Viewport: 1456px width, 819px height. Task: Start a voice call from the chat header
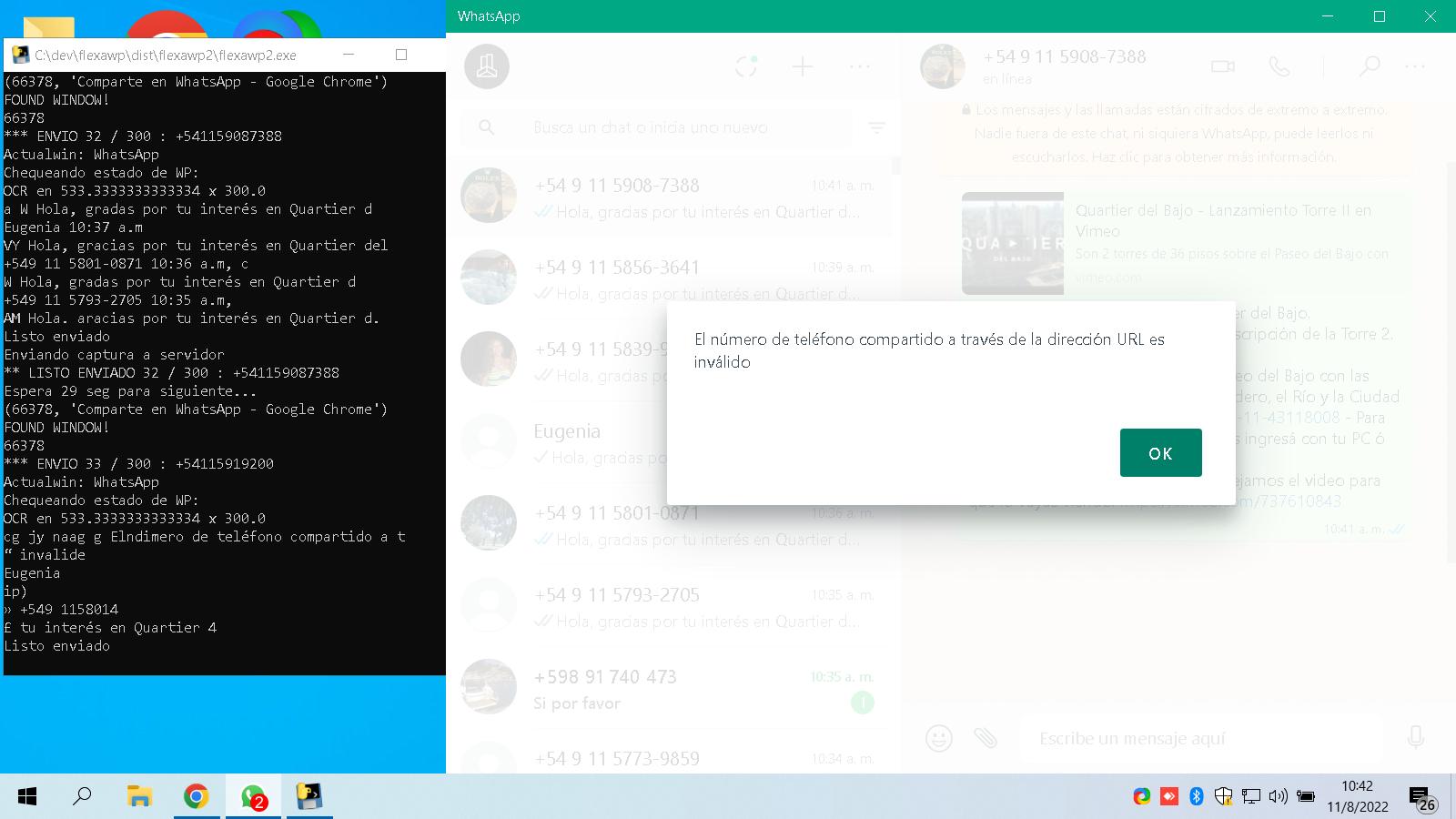(x=1279, y=66)
